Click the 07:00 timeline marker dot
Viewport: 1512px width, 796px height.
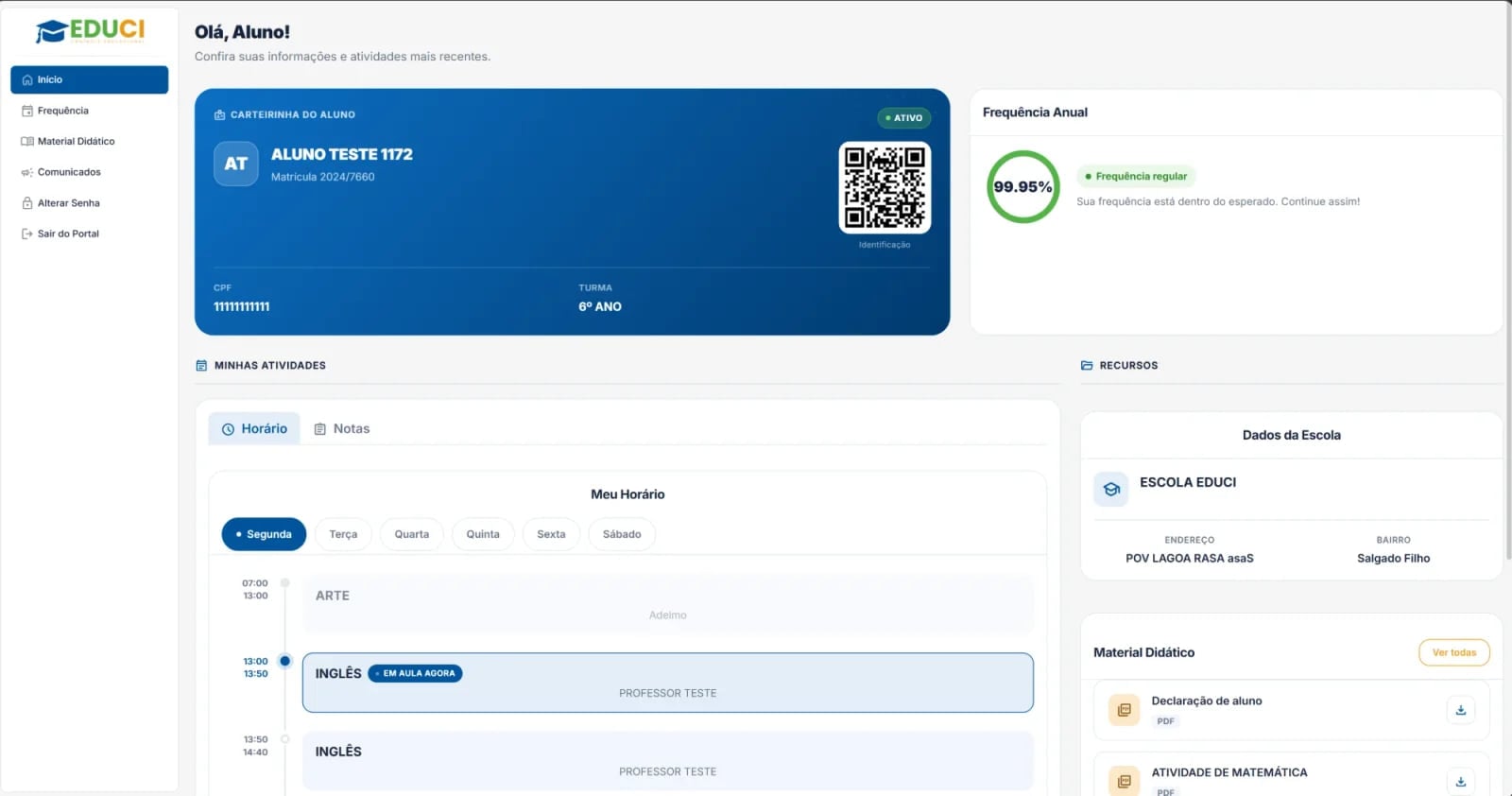click(284, 582)
